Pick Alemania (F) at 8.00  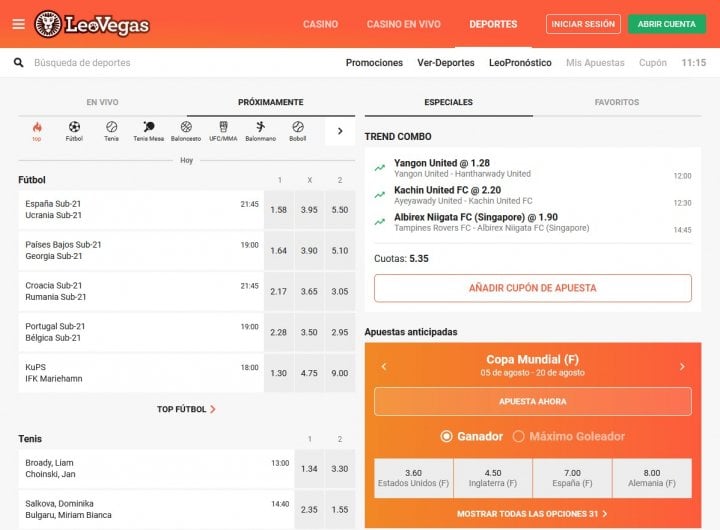tap(652, 478)
